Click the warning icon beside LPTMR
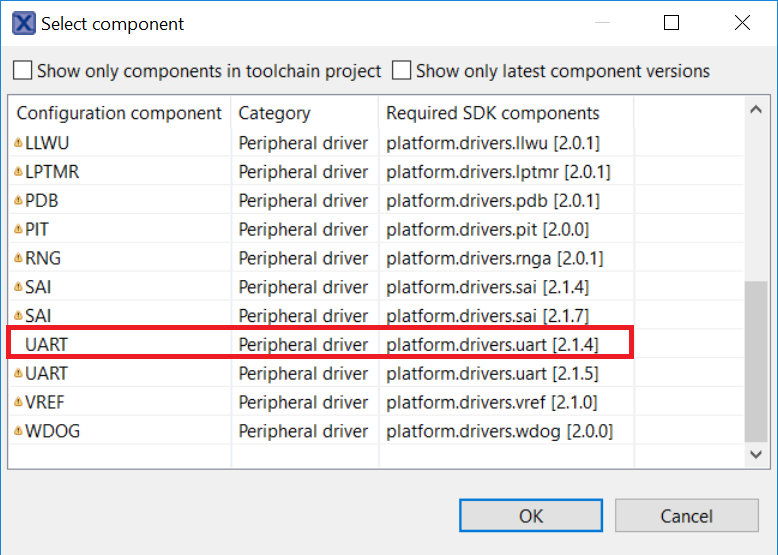The width and height of the screenshot is (778, 555). 18,172
